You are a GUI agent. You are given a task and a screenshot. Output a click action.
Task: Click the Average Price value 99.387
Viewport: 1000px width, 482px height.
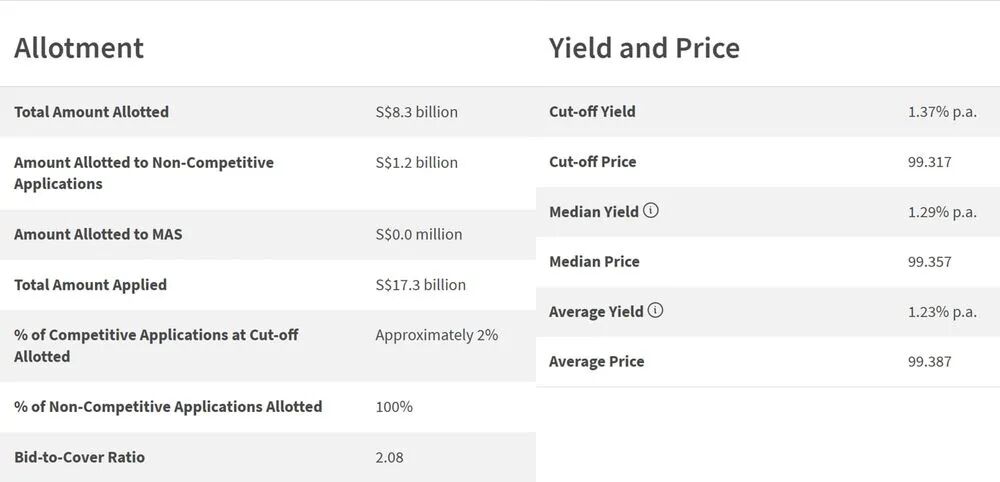[929, 362]
